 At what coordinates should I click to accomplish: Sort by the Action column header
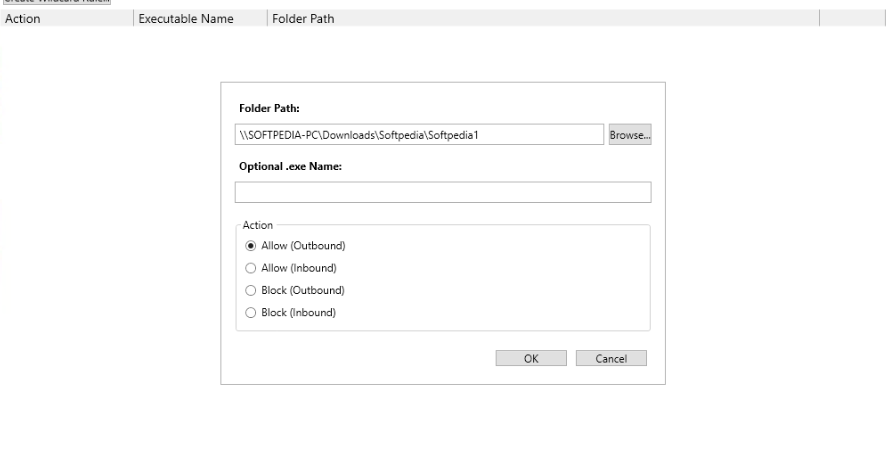pos(67,18)
